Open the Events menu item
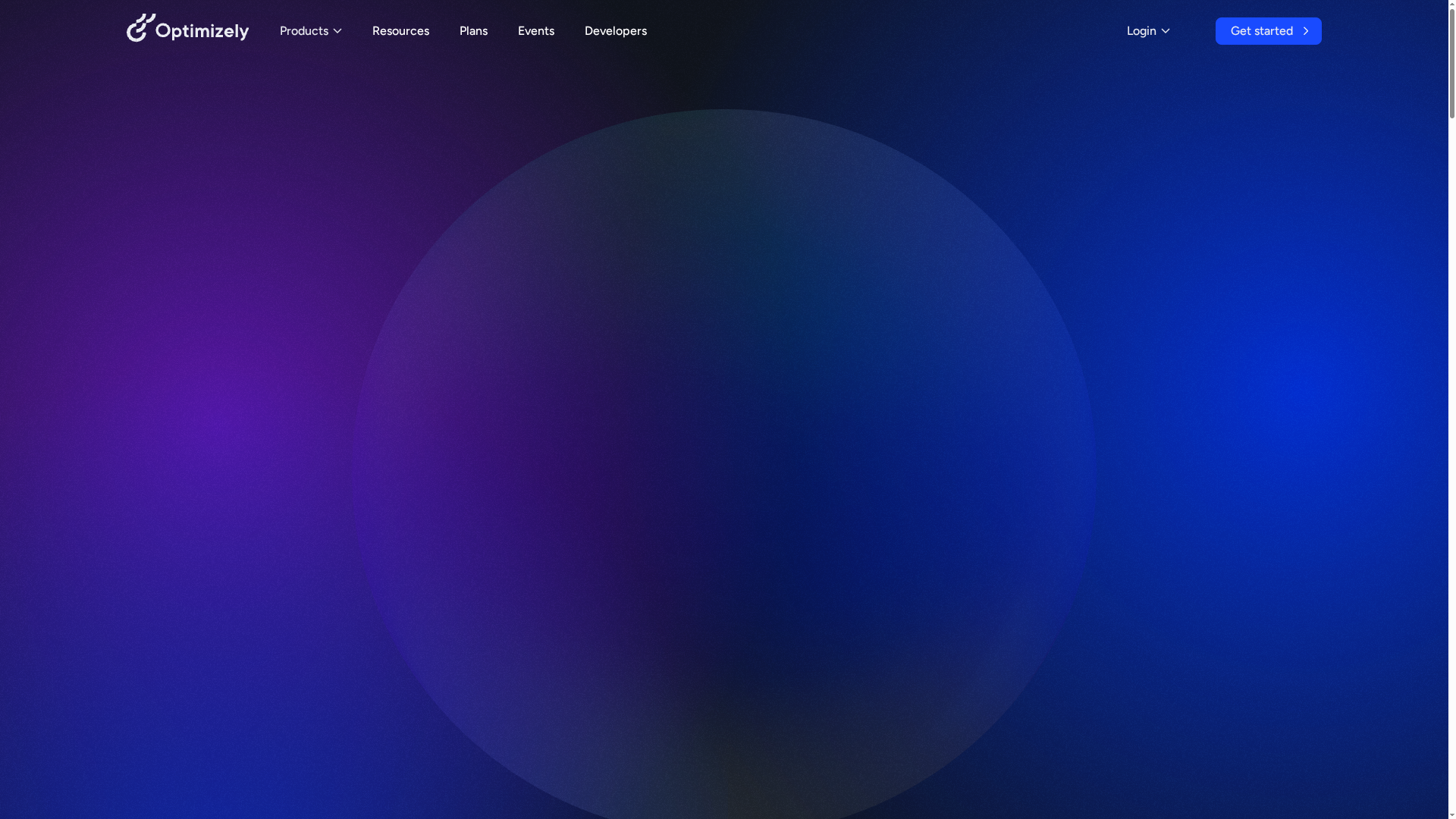 (535, 31)
